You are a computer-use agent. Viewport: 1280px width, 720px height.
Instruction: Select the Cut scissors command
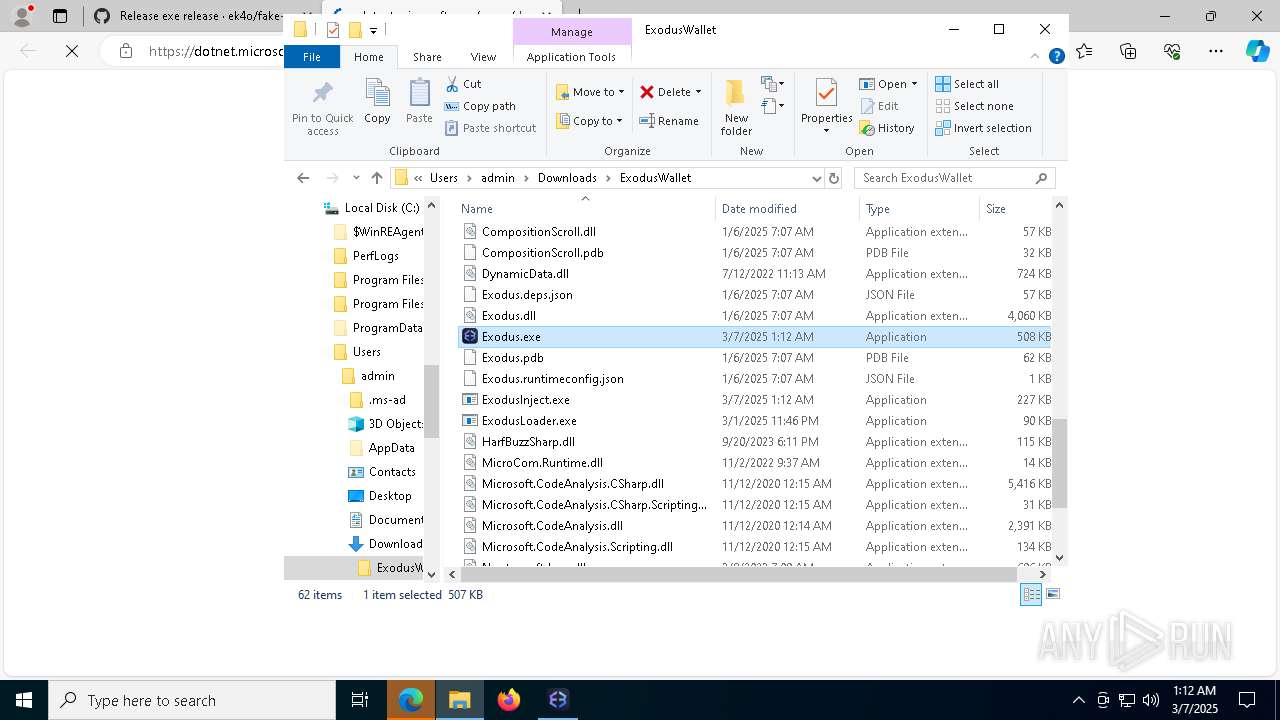point(463,84)
